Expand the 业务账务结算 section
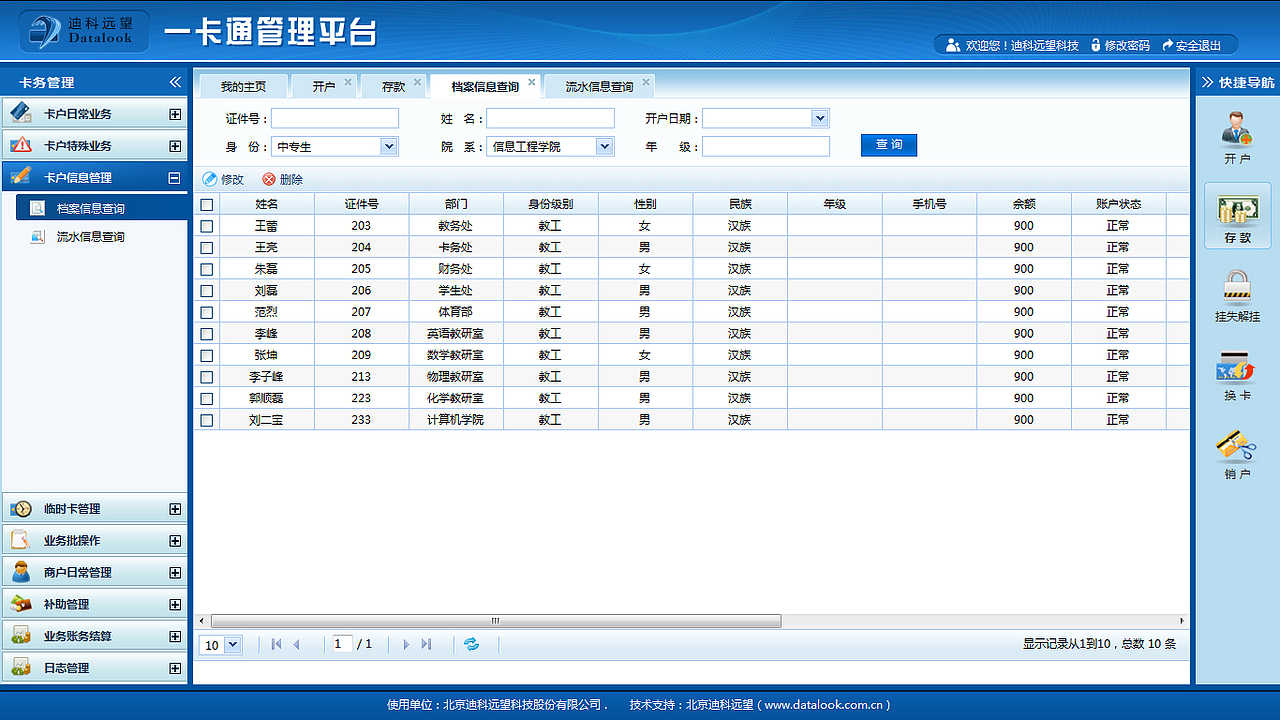 pyautogui.click(x=175, y=636)
